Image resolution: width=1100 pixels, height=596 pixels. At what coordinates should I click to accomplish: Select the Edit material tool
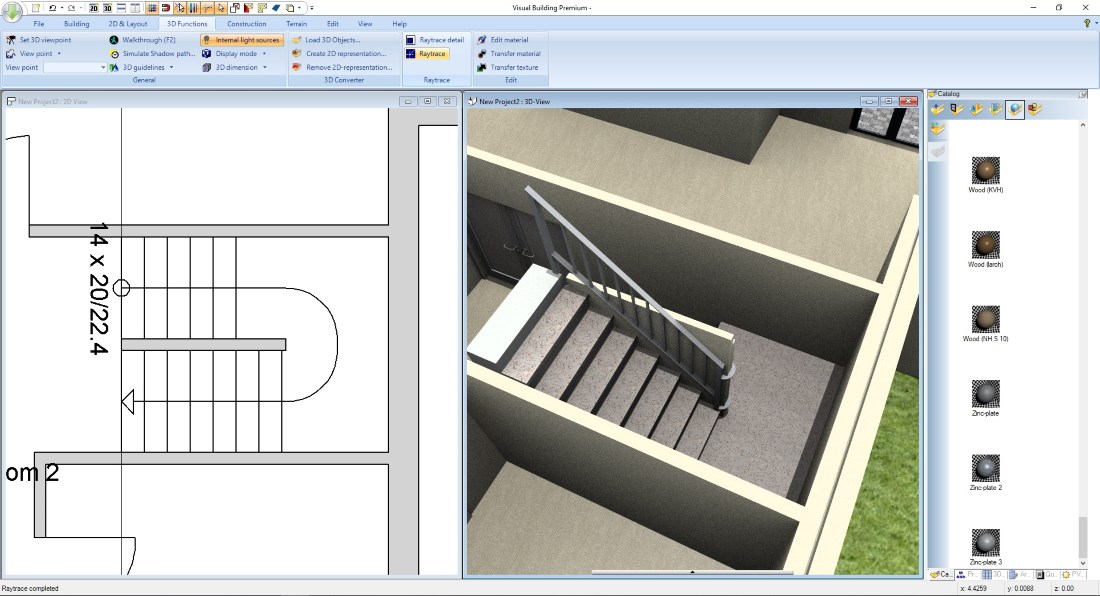[509, 40]
